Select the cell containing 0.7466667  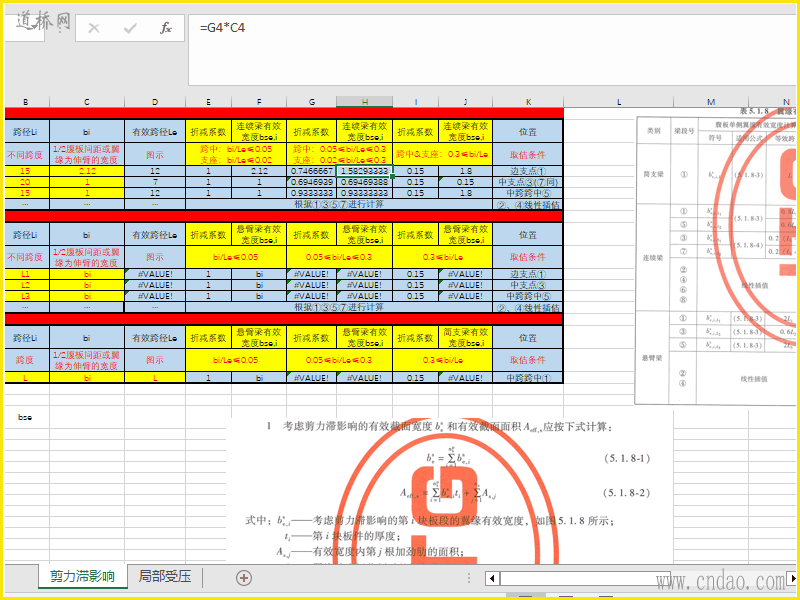[312, 171]
